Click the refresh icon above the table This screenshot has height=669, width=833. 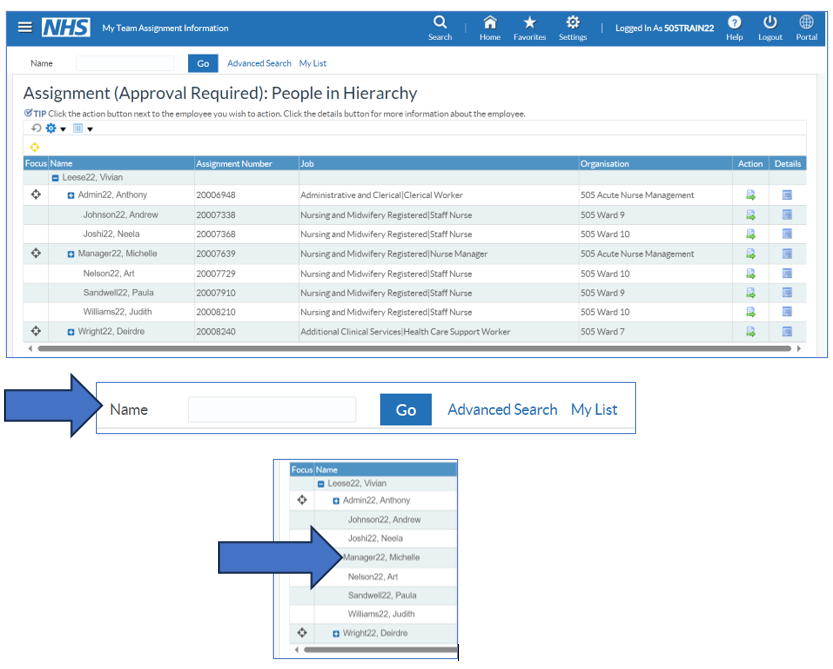36,128
